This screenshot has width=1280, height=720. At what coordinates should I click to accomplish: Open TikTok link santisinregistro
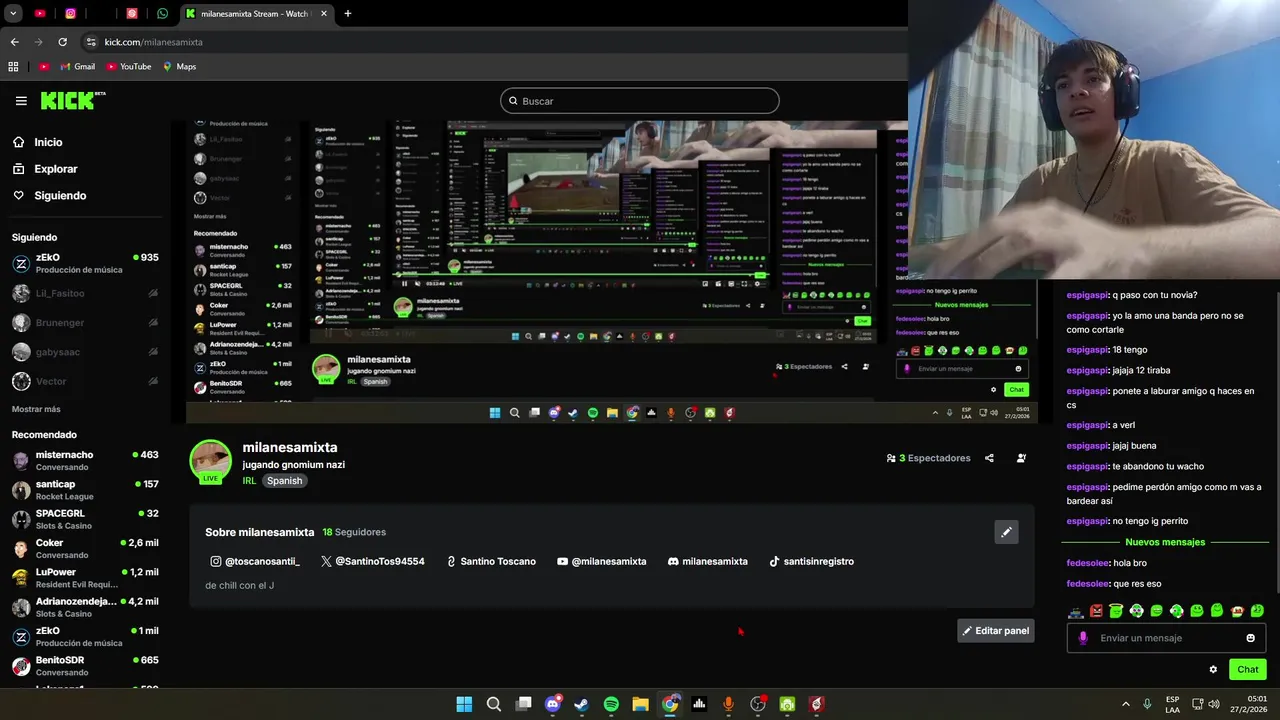pyautogui.click(x=811, y=562)
